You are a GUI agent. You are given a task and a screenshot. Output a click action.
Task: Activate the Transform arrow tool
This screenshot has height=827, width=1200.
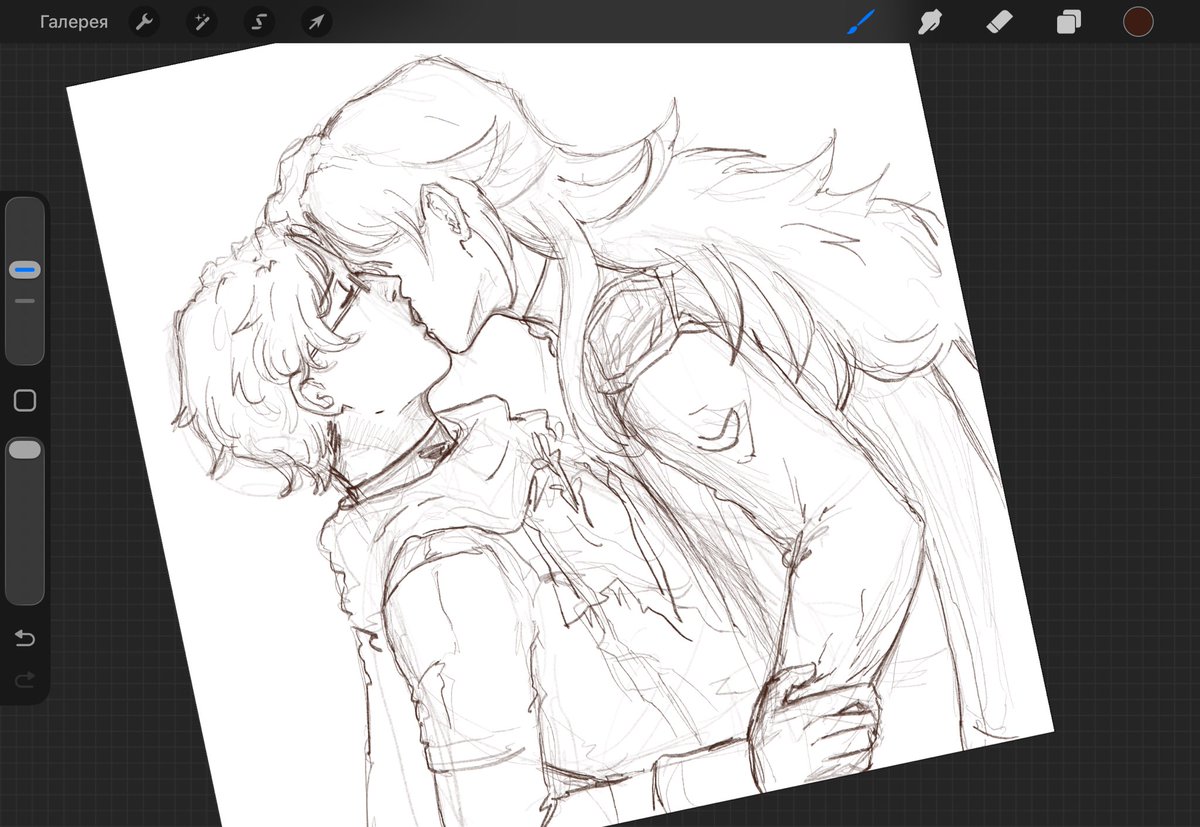(x=316, y=22)
